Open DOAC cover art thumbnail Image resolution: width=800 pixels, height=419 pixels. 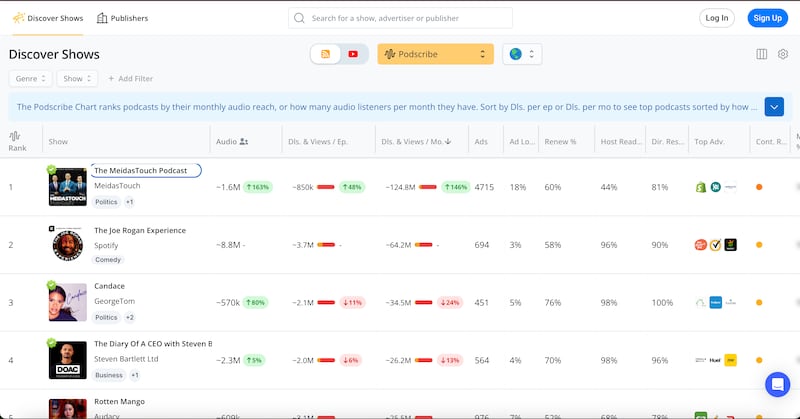click(68, 360)
